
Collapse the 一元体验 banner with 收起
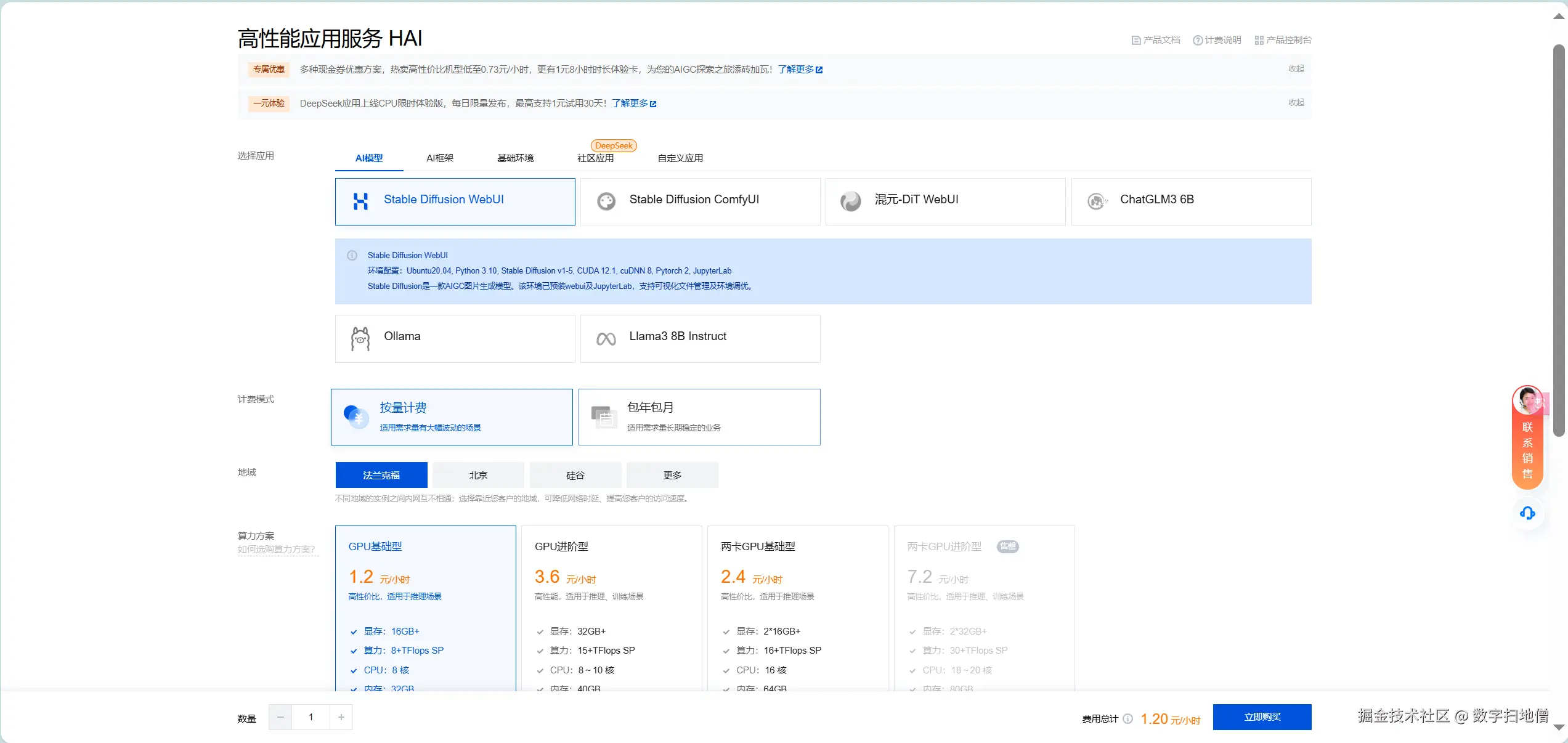[1296, 103]
